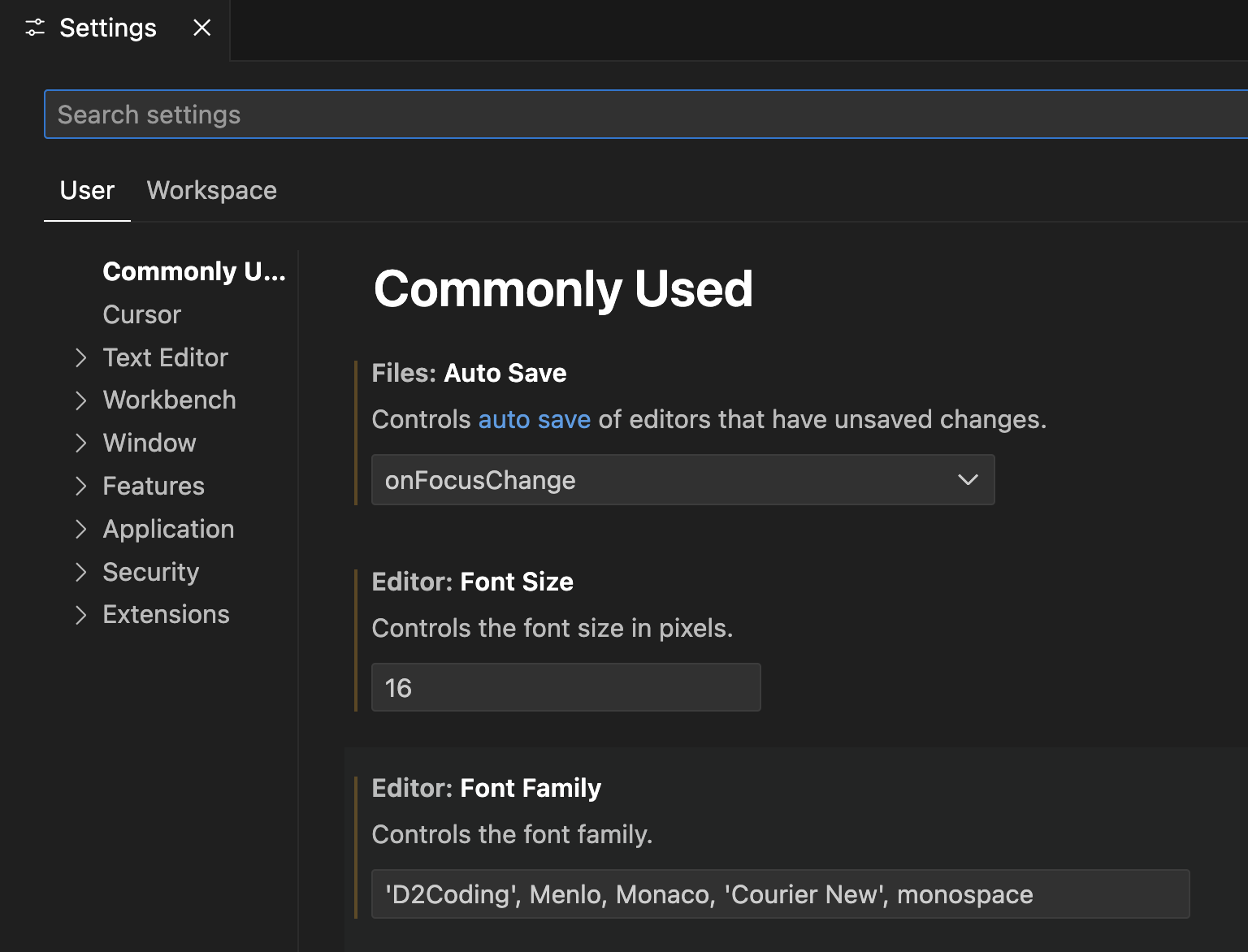Expand the Workbench chevron
This screenshot has width=1248, height=952.
click(x=80, y=400)
